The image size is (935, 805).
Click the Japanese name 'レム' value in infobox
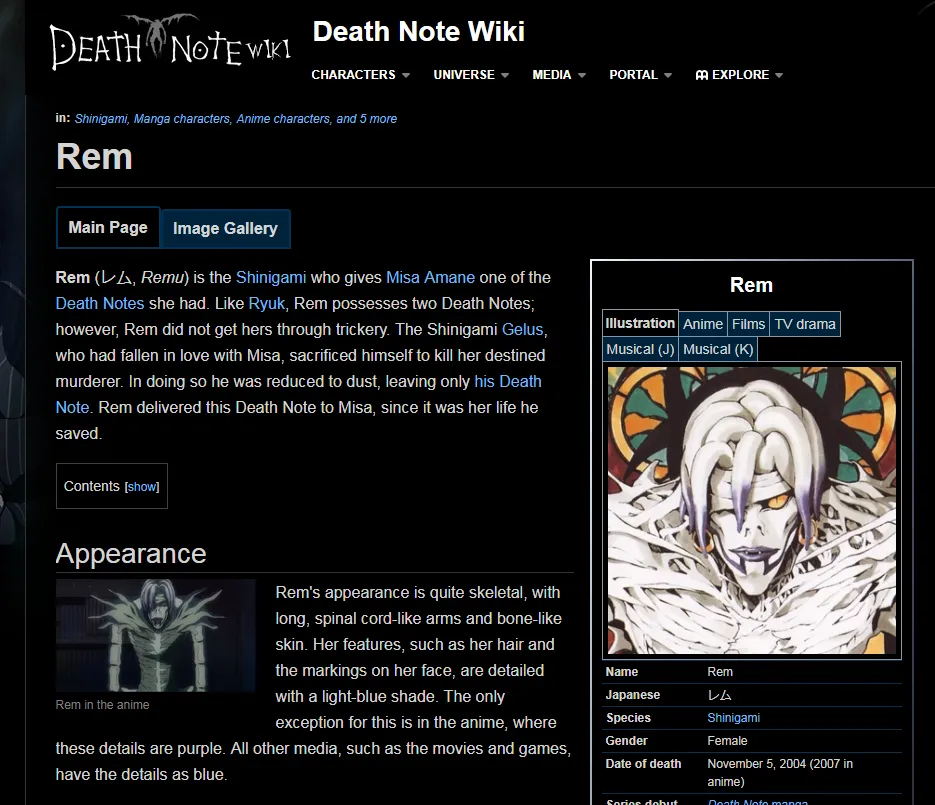tap(720, 695)
